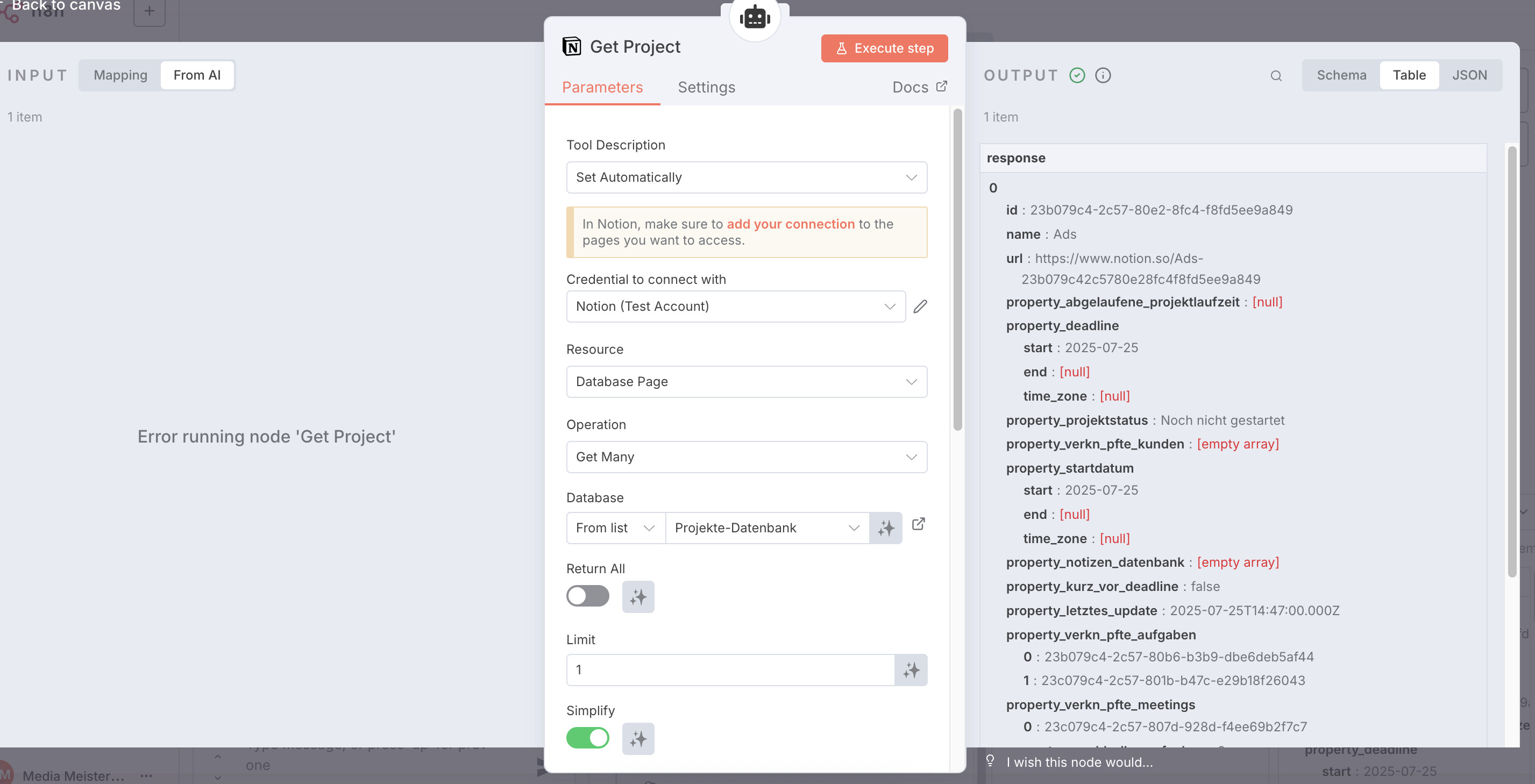The height and width of the screenshot is (784, 1535).
Task: Click AI sparkle button beside Simplify
Action: (638, 739)
